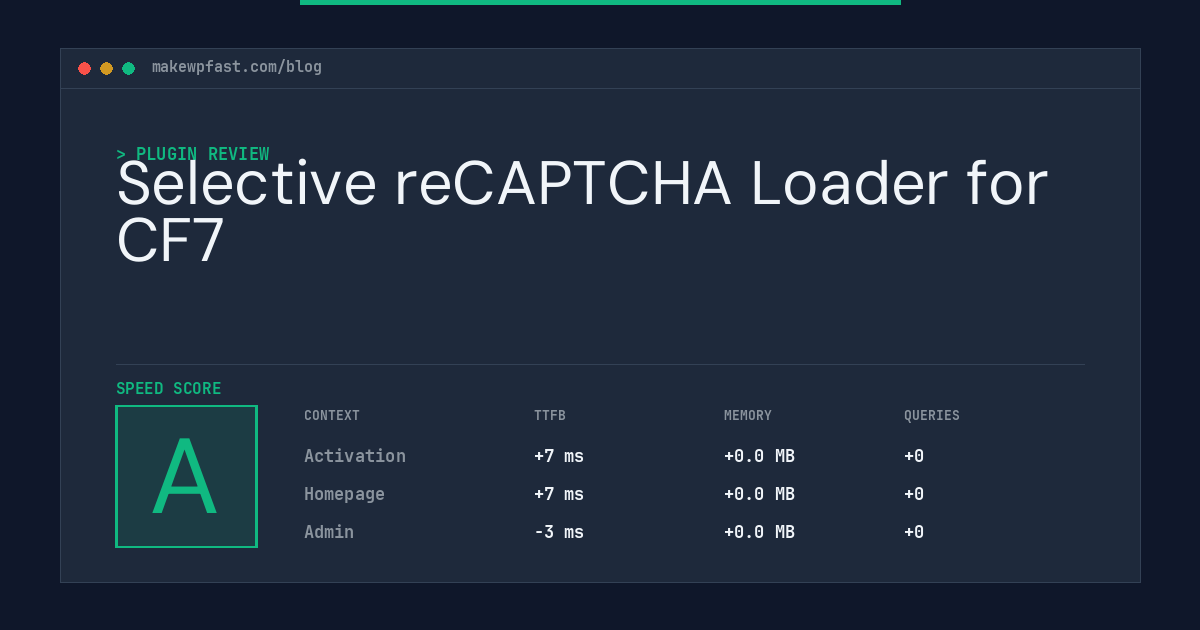Click the SPEED SCORE label
Viewport: 1200px width, 630px height.
pos(169,389)
